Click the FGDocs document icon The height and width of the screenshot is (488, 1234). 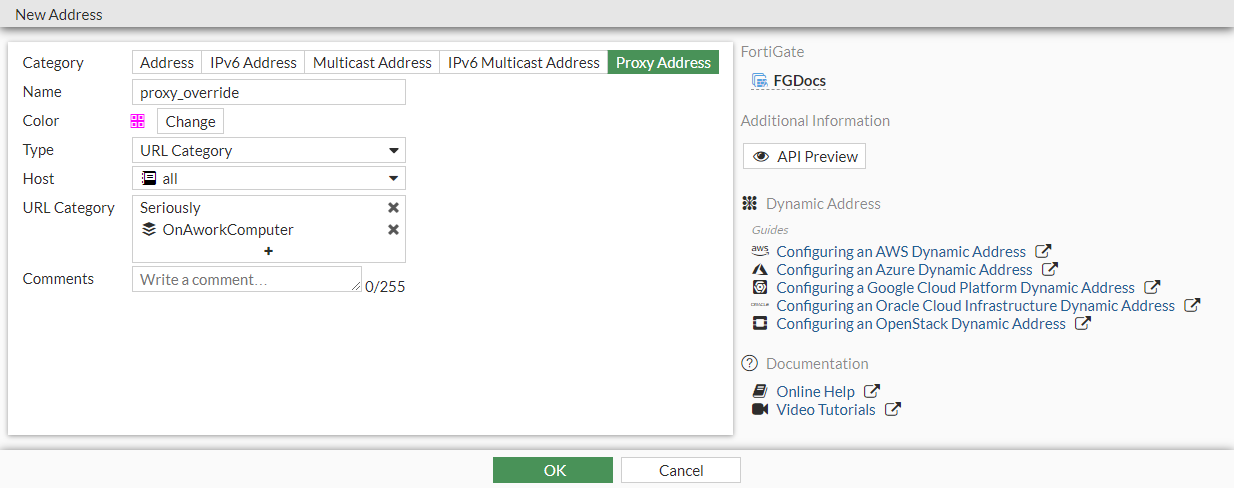pyautogui.click(x=760, y=81)
